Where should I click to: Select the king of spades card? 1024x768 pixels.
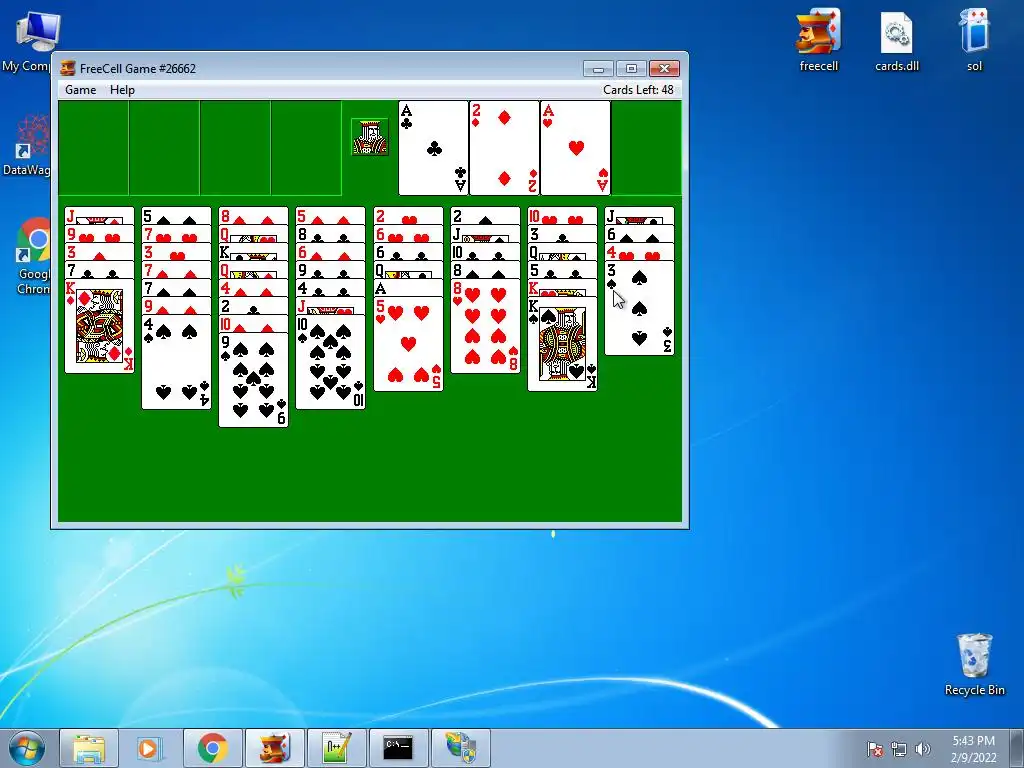tap(562, 344)
